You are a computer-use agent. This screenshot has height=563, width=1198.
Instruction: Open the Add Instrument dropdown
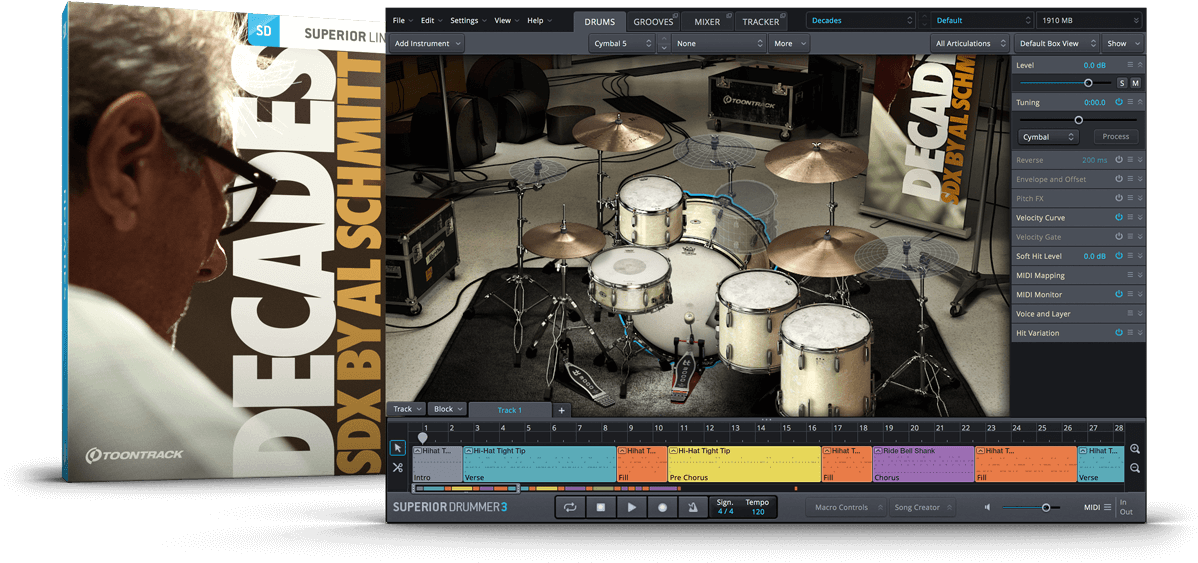426,44
